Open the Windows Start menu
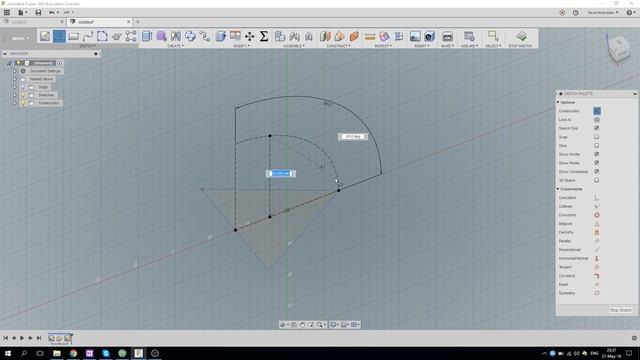The image size is (640, 360). point(7,353)
